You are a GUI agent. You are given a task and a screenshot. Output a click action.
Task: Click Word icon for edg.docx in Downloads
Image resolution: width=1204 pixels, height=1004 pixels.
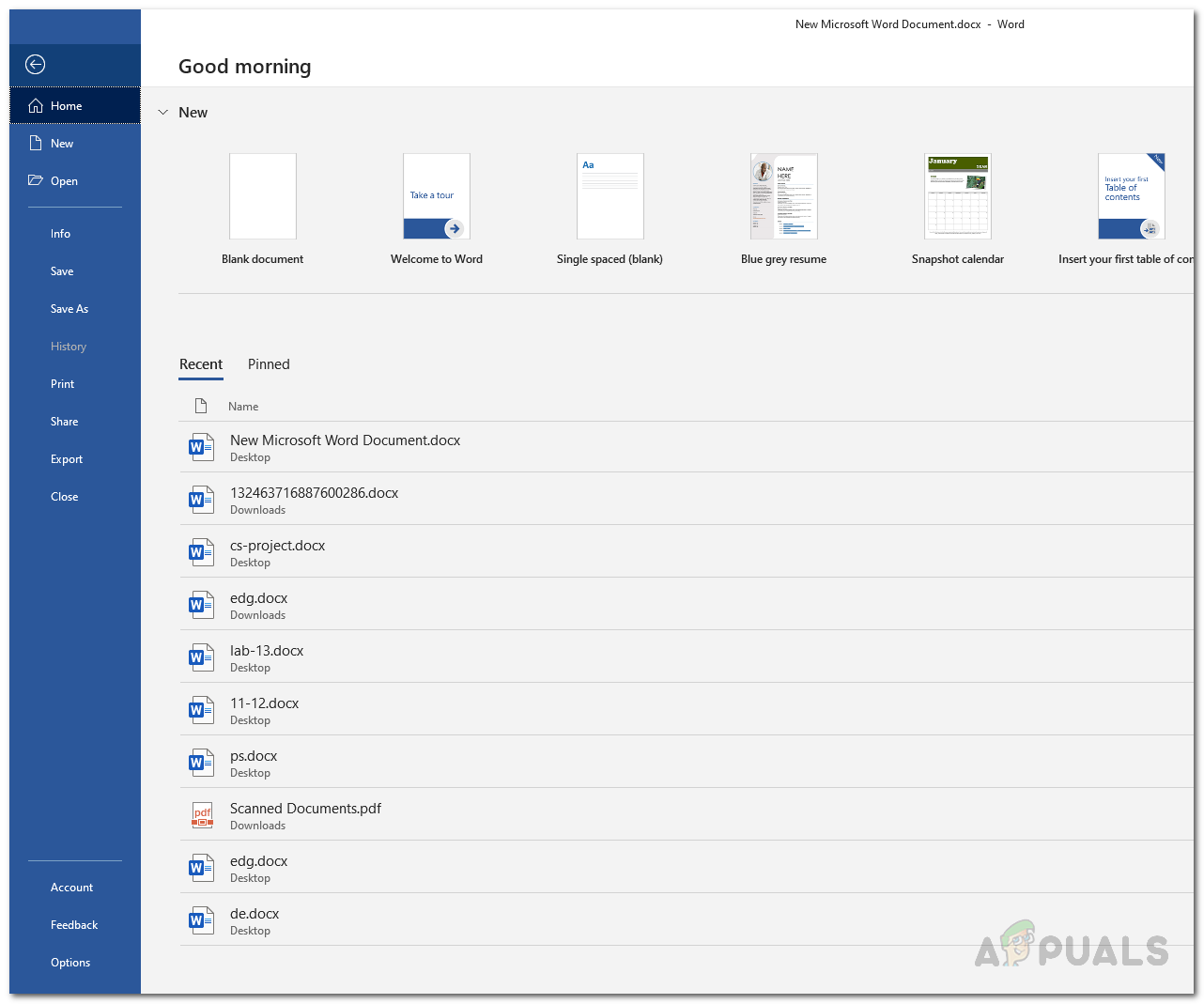click(201, 605)
